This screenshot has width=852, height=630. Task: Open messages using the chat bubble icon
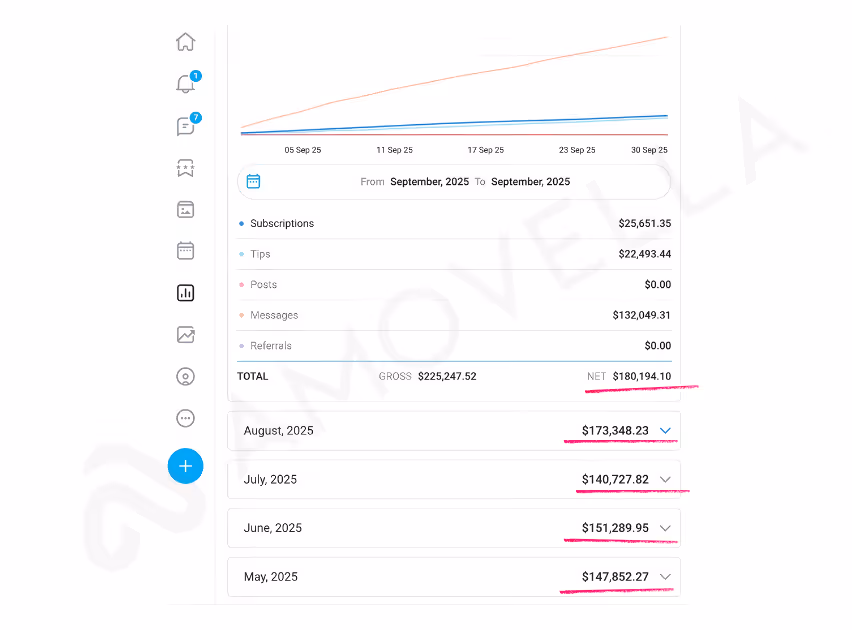click(x=185, y=126)
